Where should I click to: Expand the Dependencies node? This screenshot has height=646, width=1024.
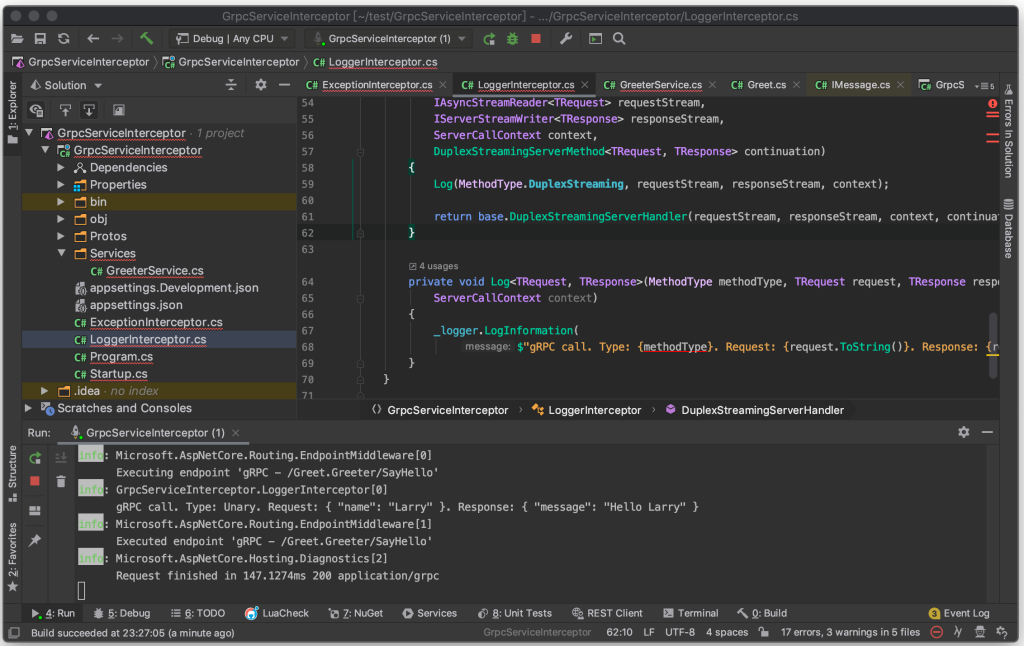tap(61, 168)
